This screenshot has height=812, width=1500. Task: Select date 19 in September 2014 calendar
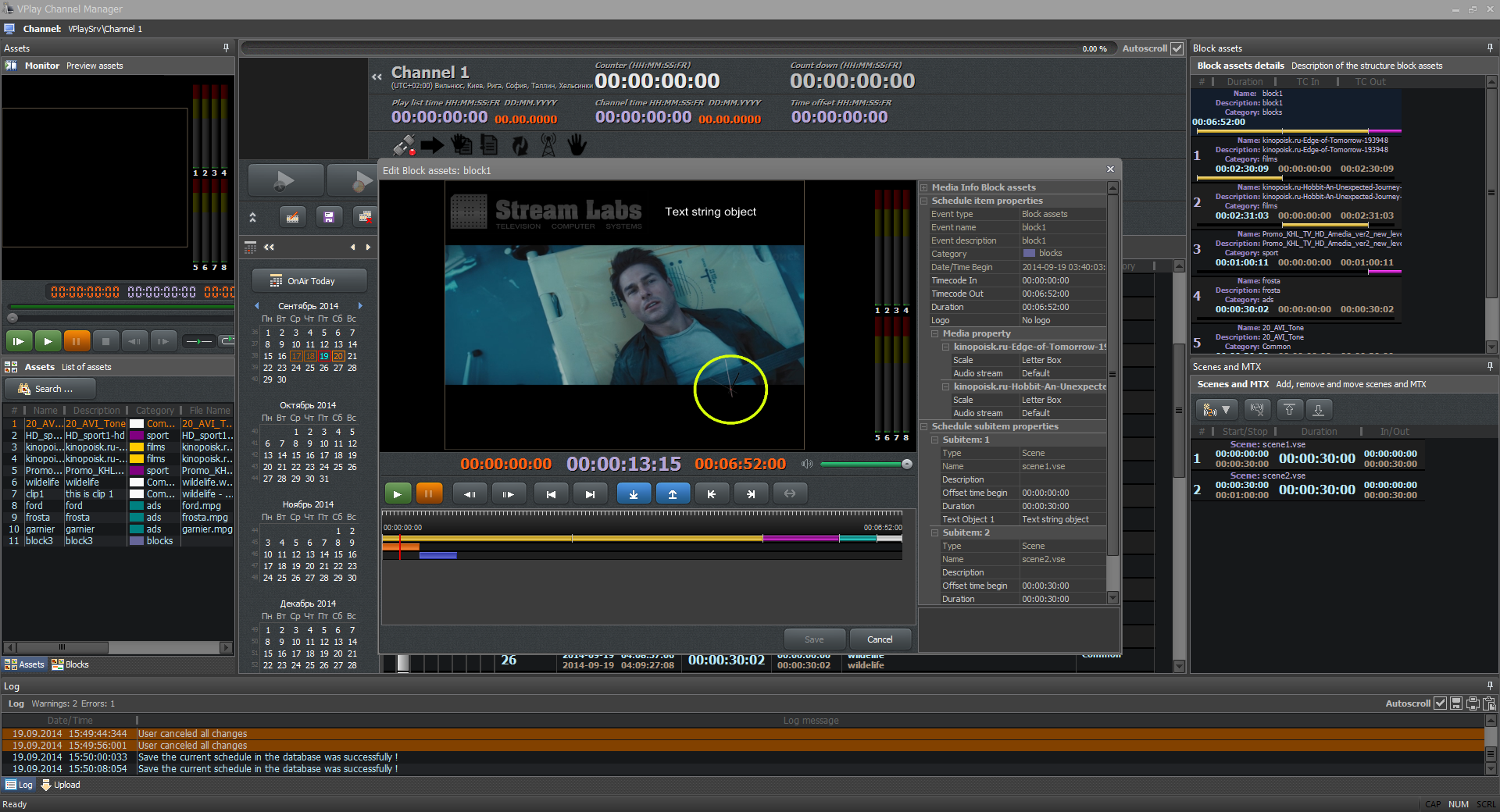pos(324,356)
